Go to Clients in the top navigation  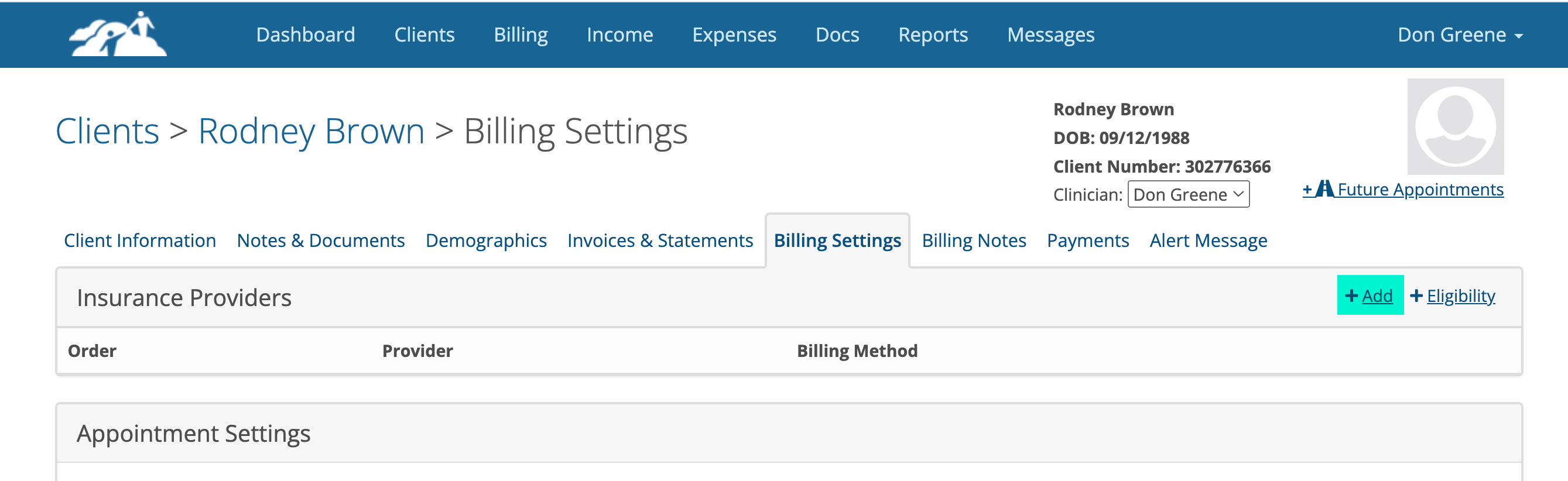(x=424, y=35)
